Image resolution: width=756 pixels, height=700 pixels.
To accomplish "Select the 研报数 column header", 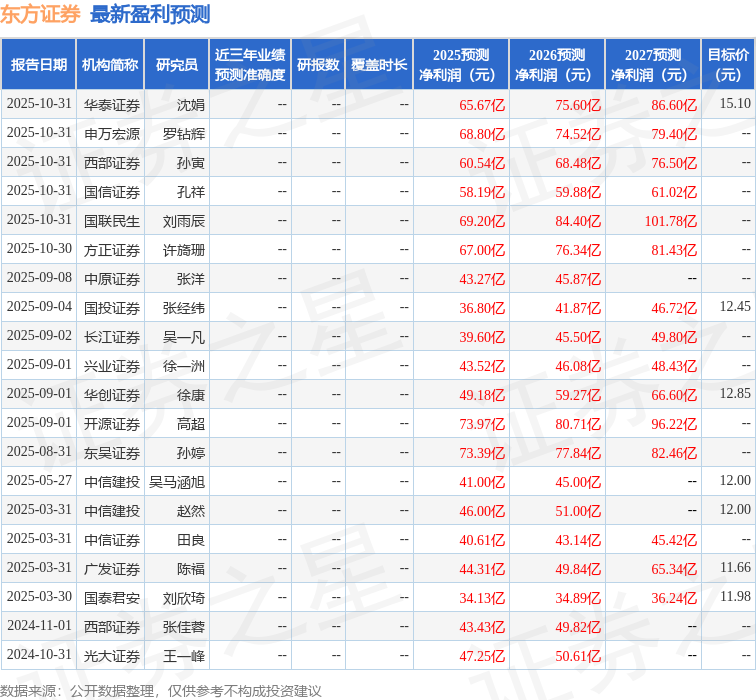I will pos(318,65).
